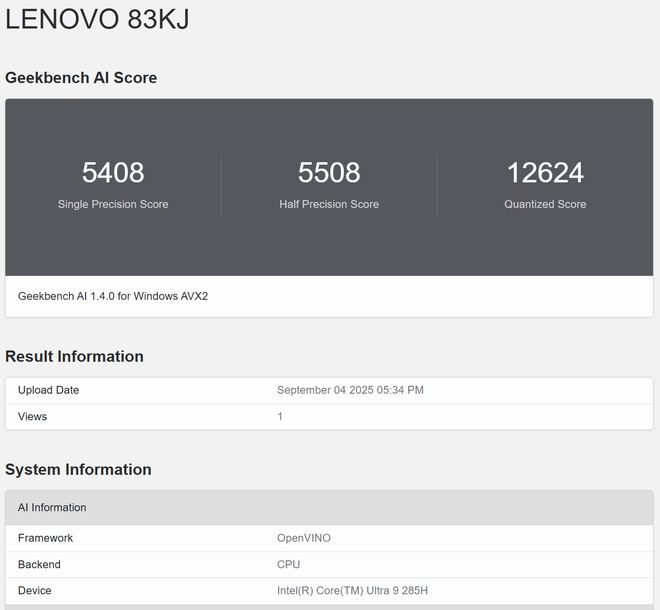Select the 12624 quantized score value
The width and height of the screenshot is (660, 610).
click(545, 173)
